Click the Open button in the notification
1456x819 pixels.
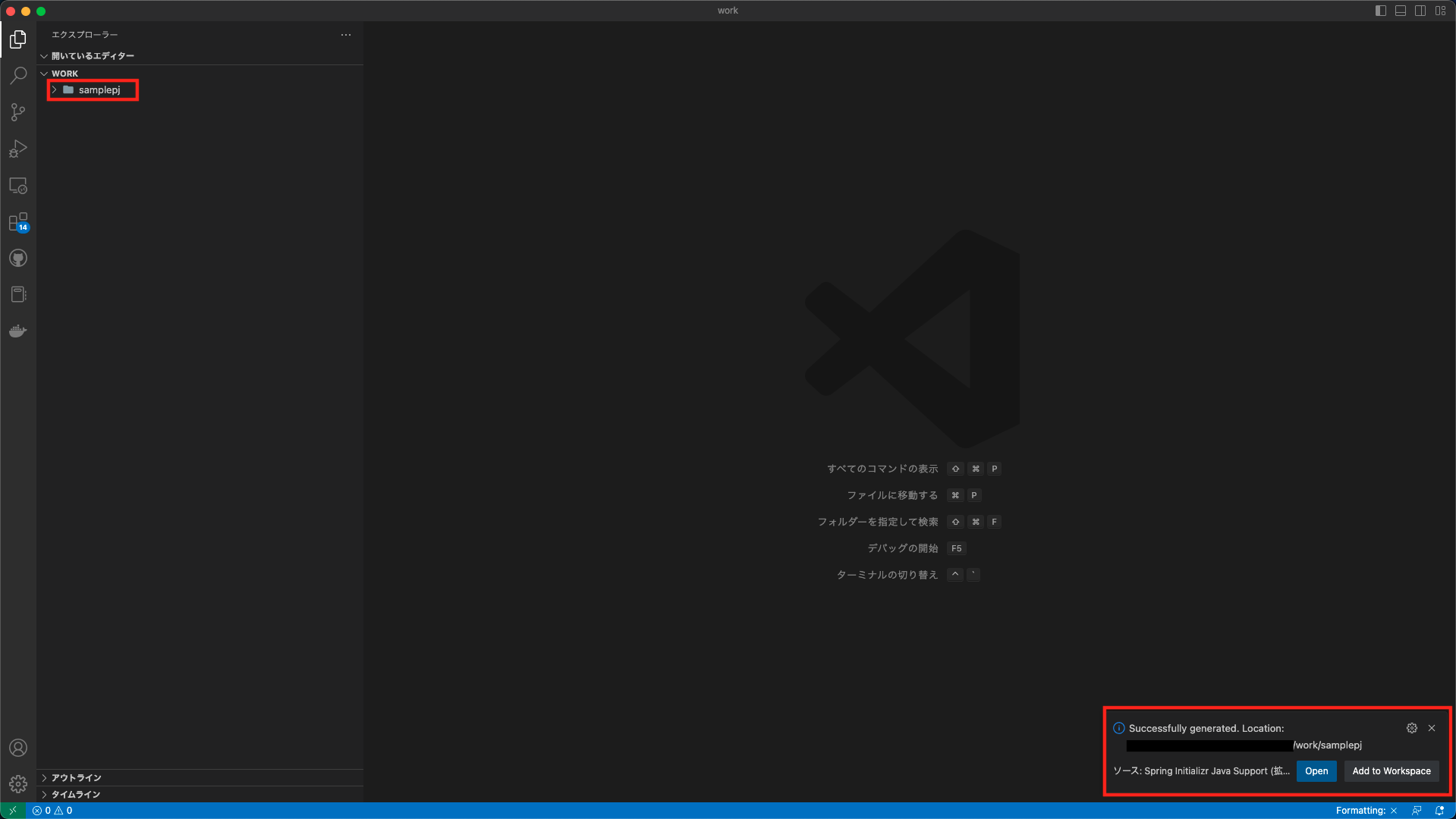point(1316,770)
